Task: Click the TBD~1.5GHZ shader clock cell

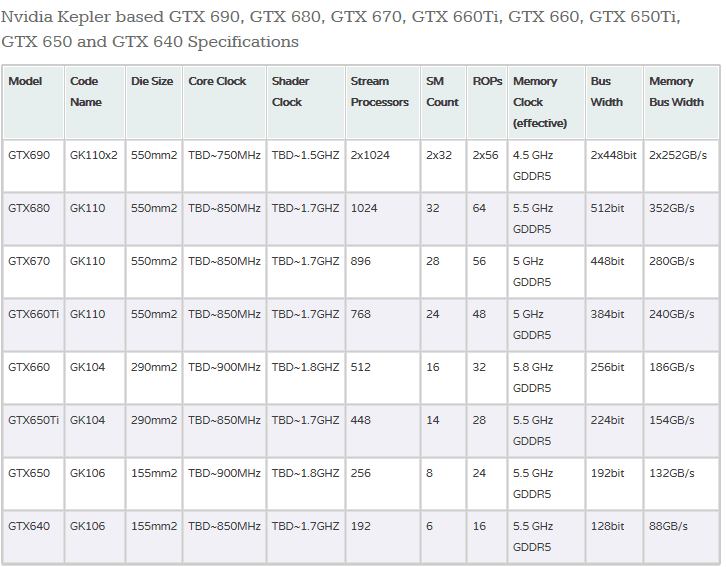Action: click(x=305, y=166)
